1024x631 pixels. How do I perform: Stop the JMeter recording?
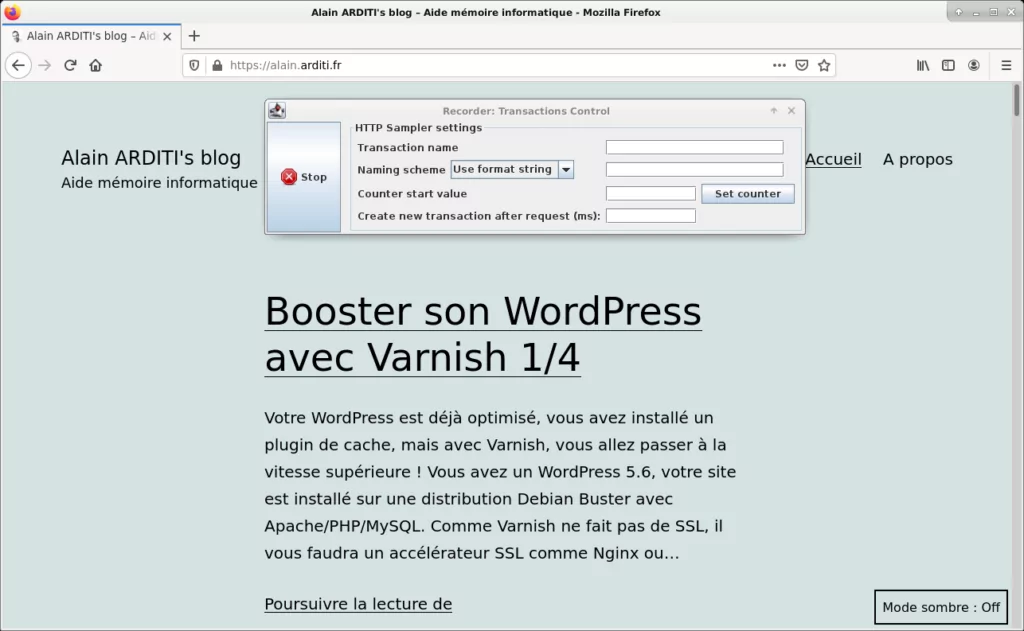(304, 177)
